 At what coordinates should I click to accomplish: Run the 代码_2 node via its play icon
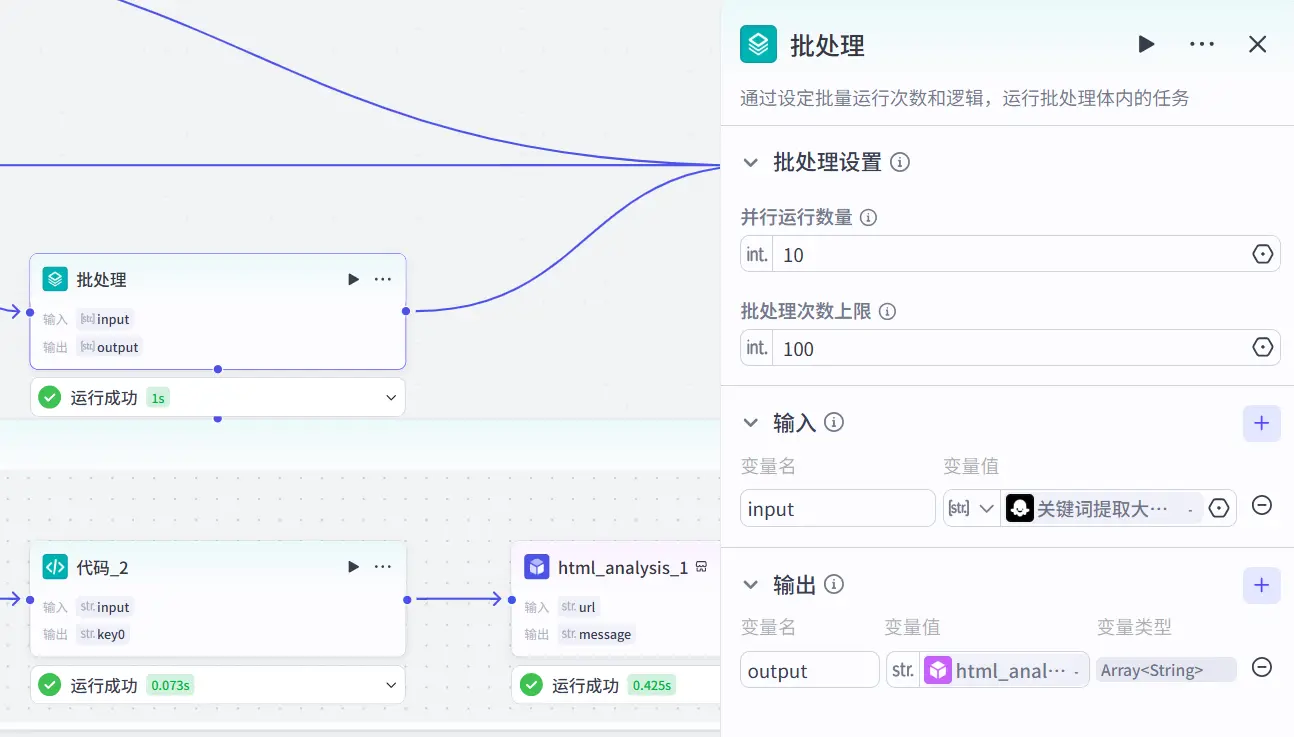click(x=353, y=566)
